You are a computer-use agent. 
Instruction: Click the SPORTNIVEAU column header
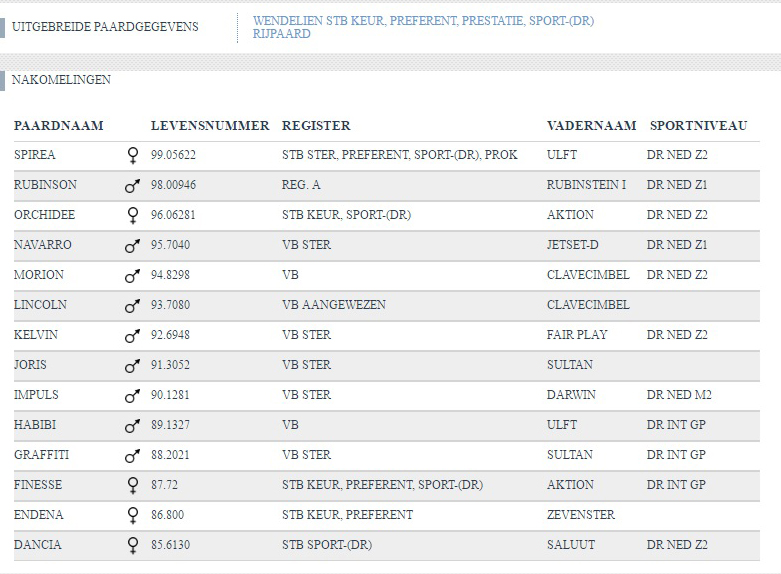pyautogui.click(x=698, y=126)
